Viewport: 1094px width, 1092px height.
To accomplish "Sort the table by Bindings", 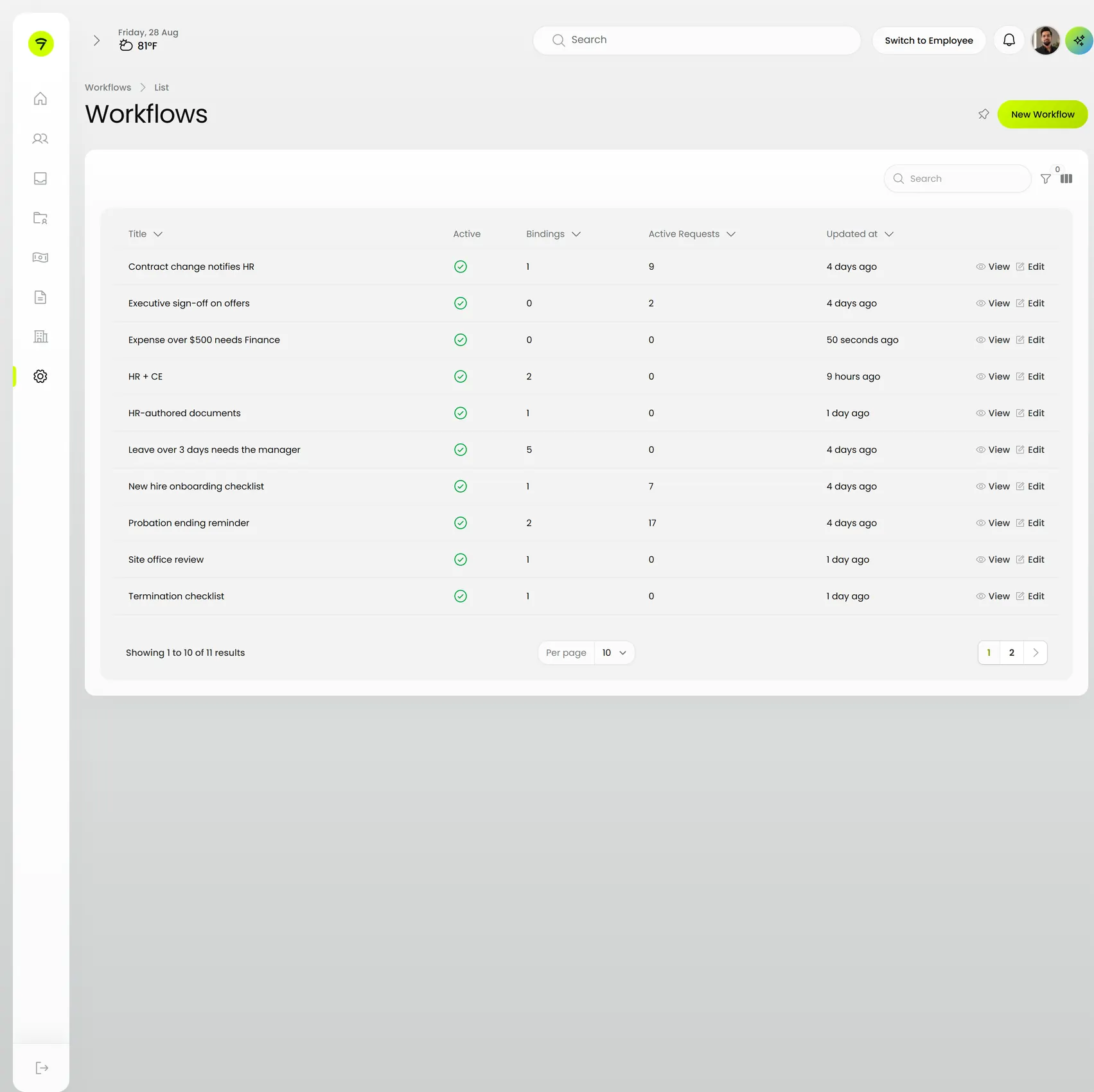I will coord(553,234).
